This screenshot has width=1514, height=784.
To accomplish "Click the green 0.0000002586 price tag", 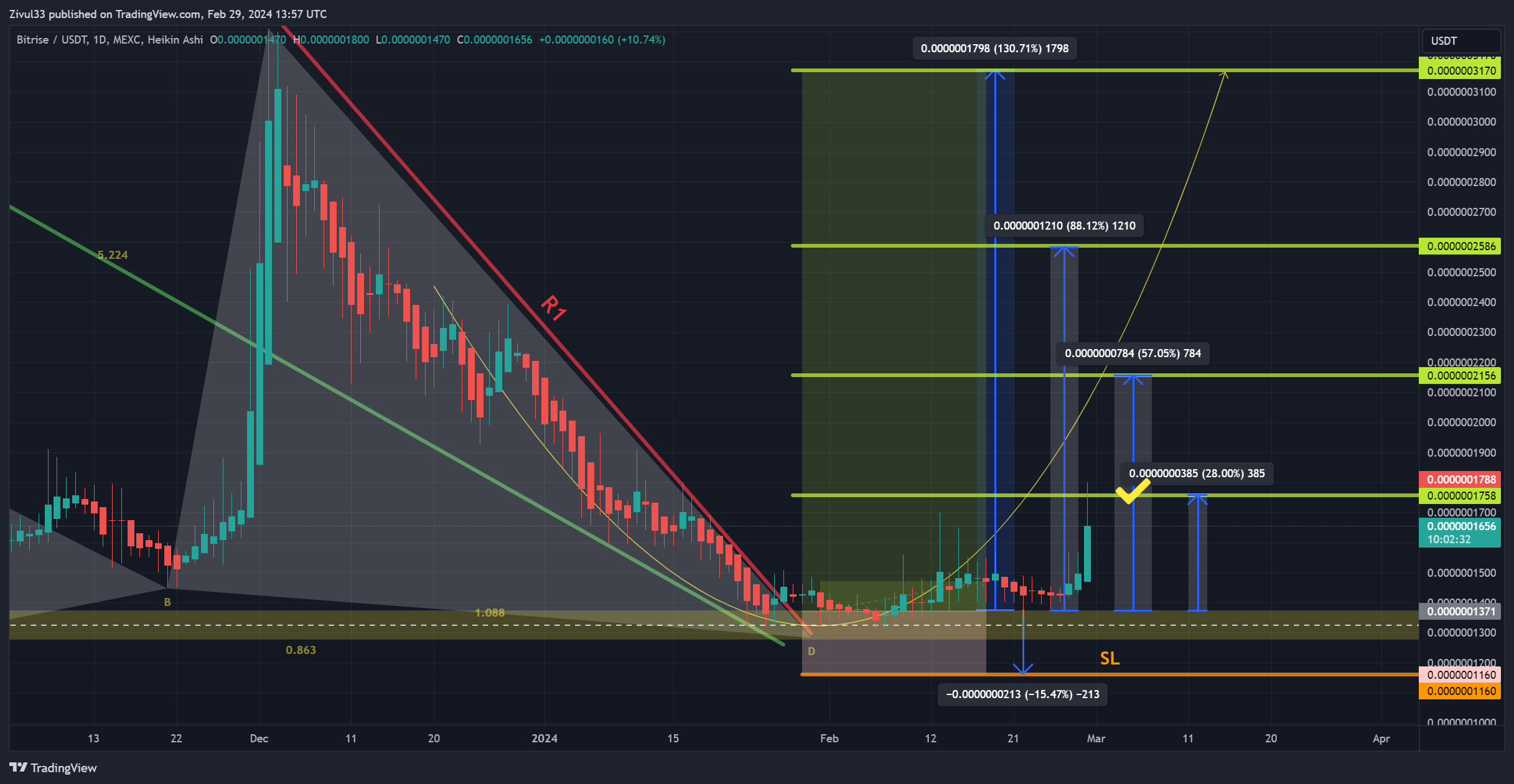I will 1460,246.
